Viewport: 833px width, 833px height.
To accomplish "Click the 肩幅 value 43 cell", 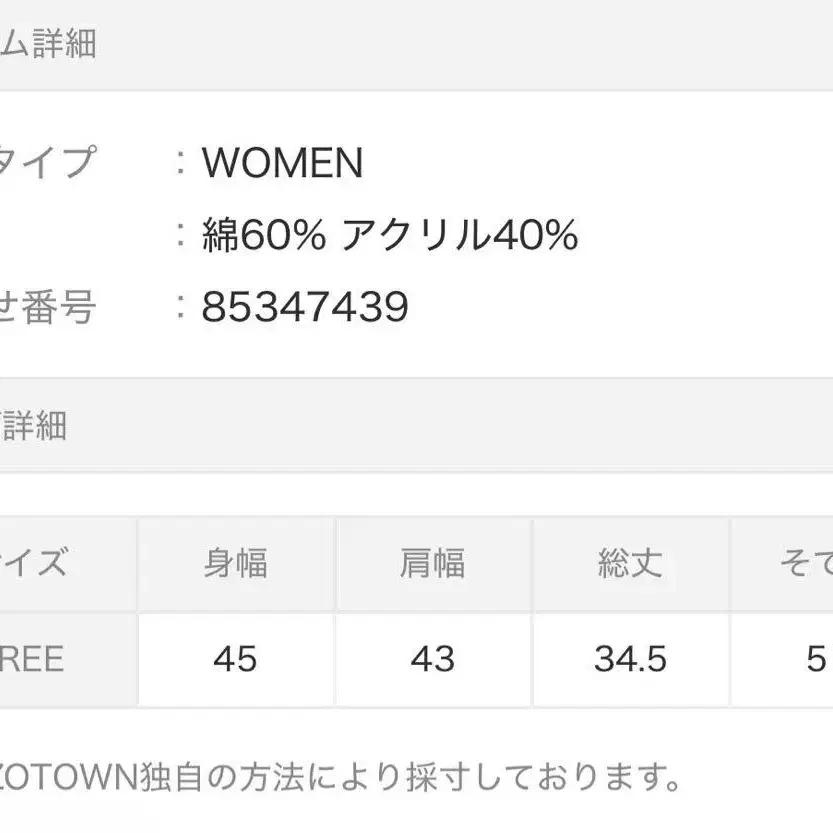I will coord(432,659).
